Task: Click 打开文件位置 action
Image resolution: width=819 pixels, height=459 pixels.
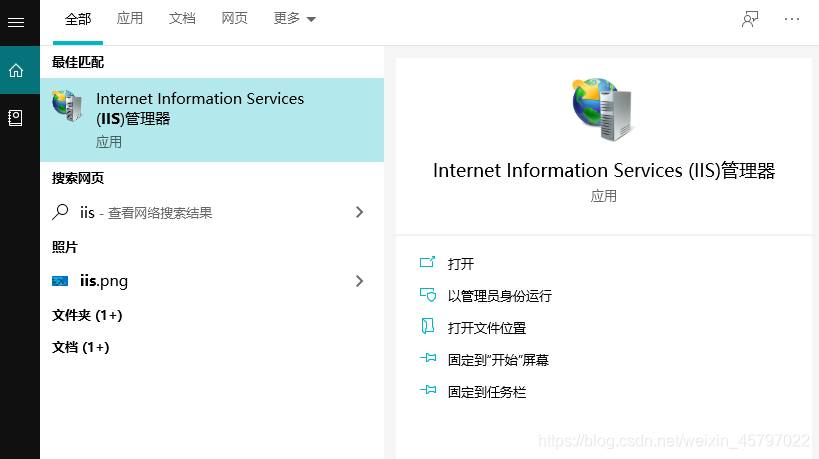Action: click(486, 328)
